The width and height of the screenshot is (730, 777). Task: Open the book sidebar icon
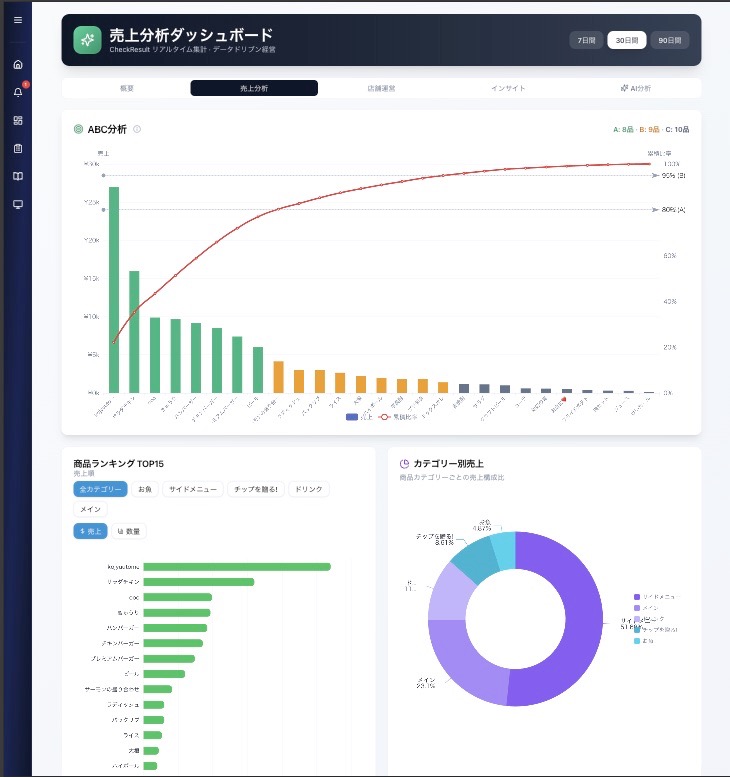pyautogui.click(x=18, y=176)
